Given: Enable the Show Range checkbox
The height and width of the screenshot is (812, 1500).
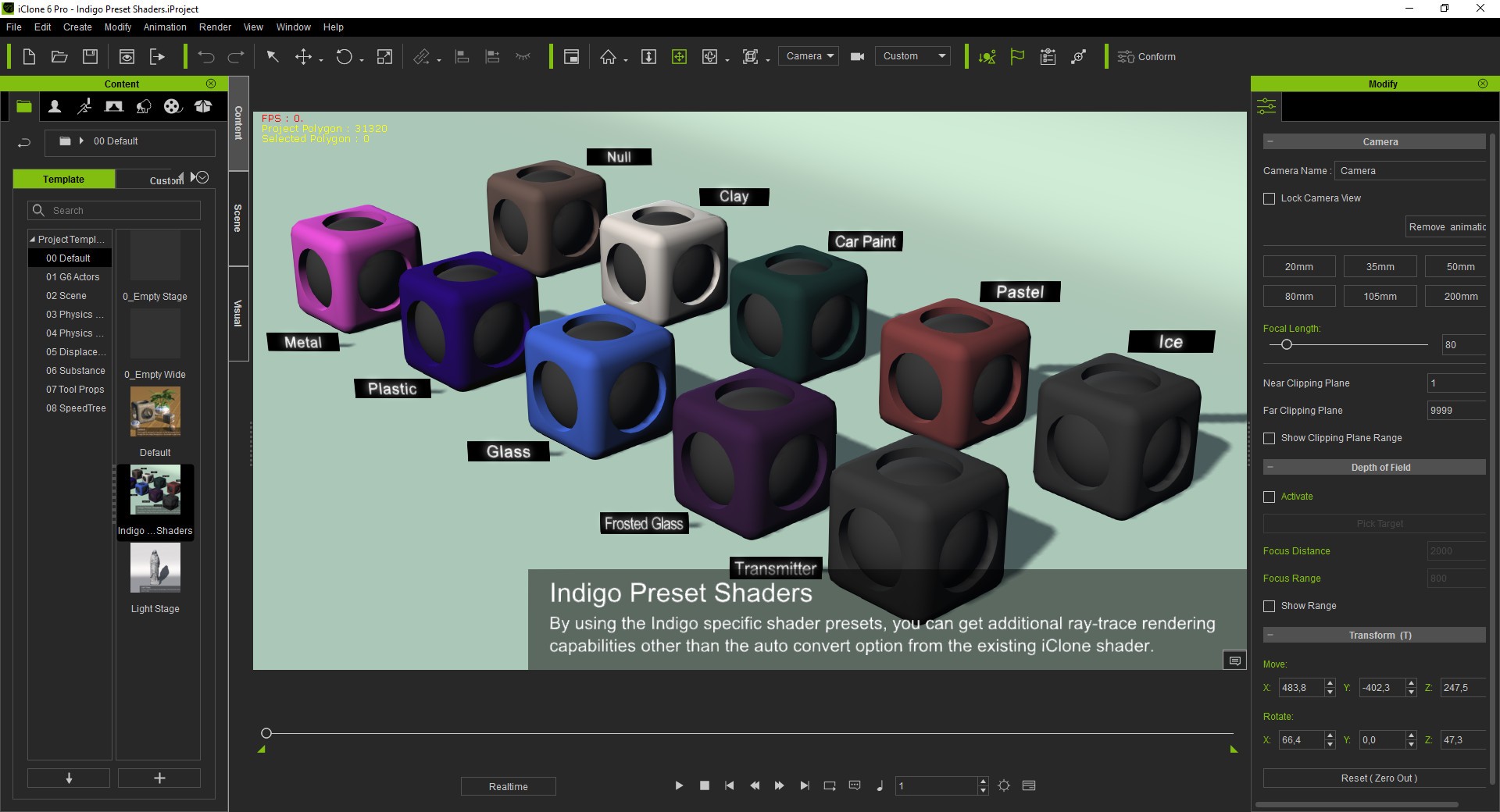Looking at the screenshot, I should tap(1270, 606).
